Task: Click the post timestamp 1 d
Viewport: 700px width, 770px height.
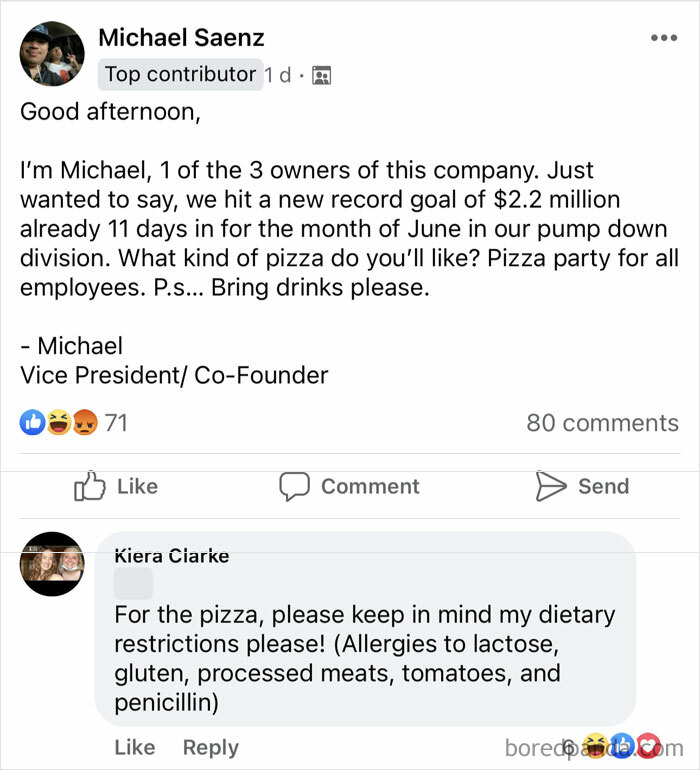Action: click(278, 75)
